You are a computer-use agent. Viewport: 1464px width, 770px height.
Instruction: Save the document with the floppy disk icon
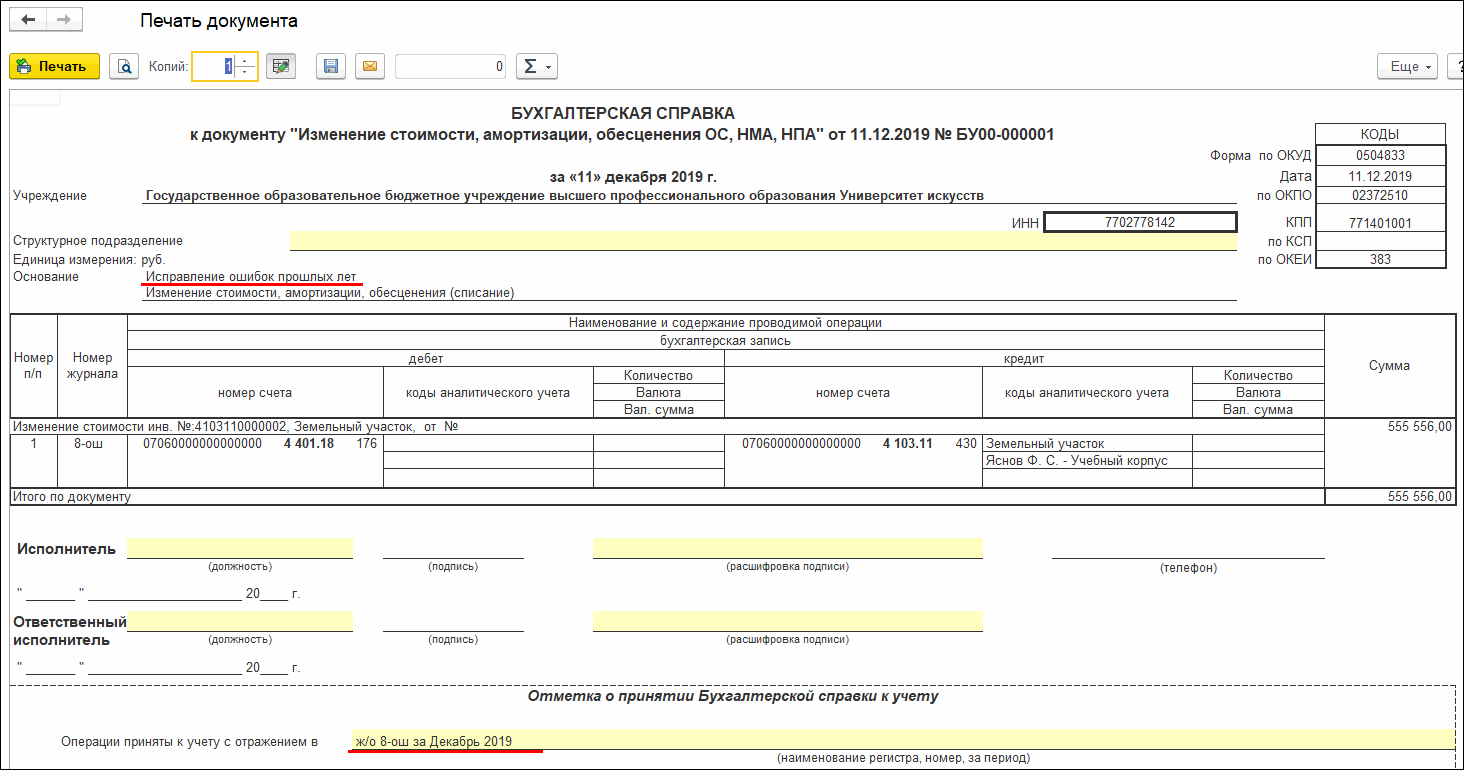[331, 66]
